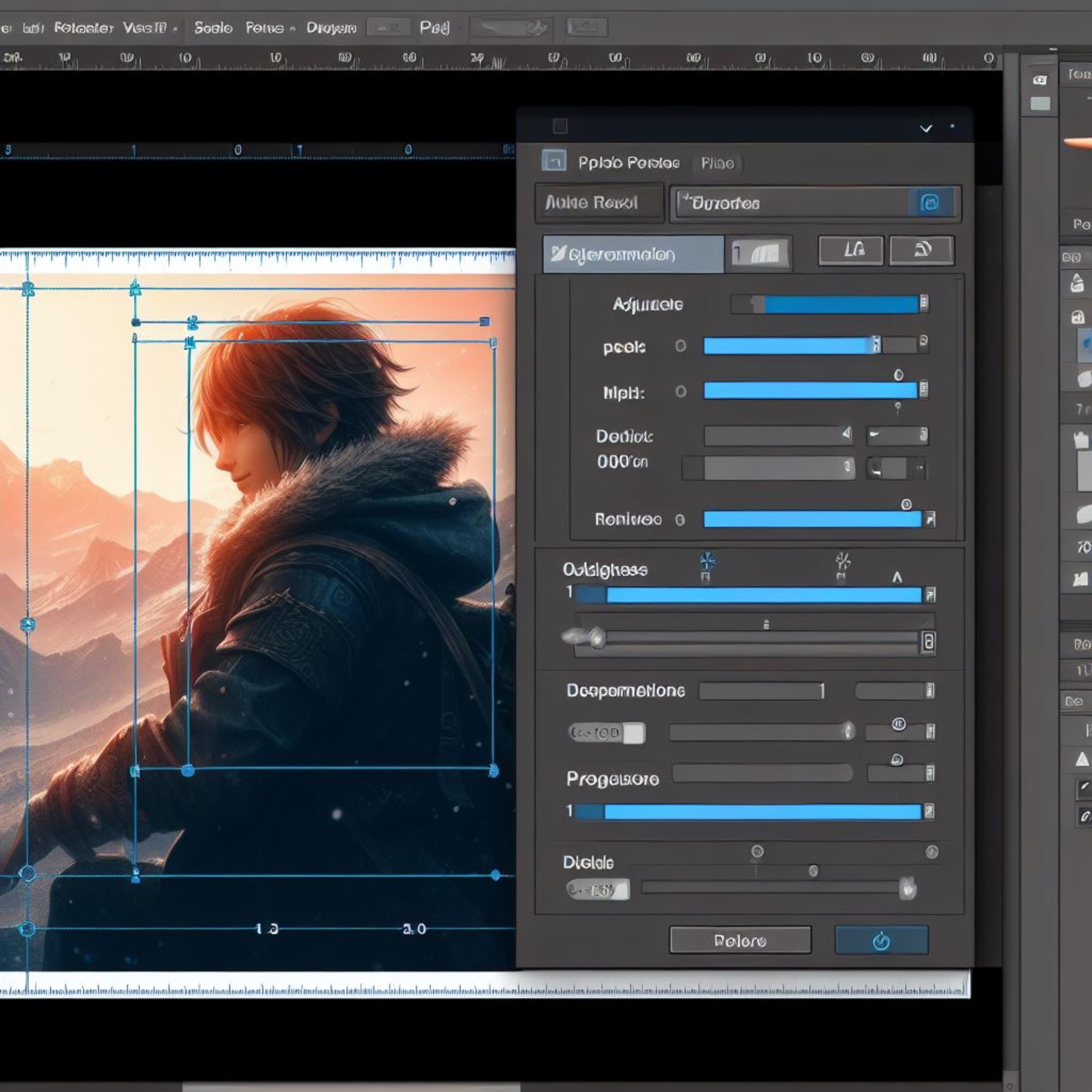1092x1092 pixels.
Task: Click the square panel icon beside Pplob Pereies
Action: pyautogui.click(x=553, y=160)
